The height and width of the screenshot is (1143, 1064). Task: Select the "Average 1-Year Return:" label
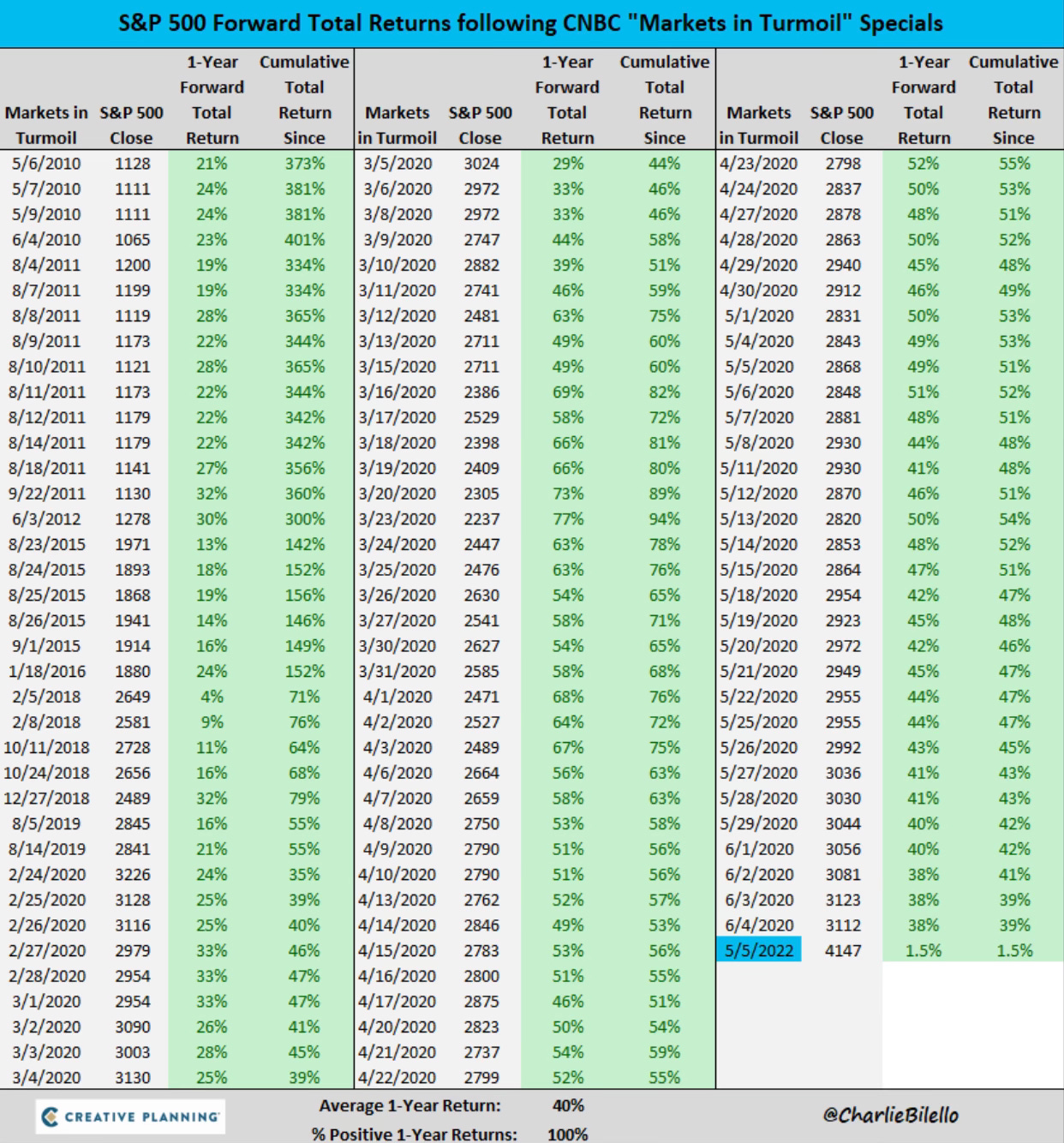(x=409, y=1105)
